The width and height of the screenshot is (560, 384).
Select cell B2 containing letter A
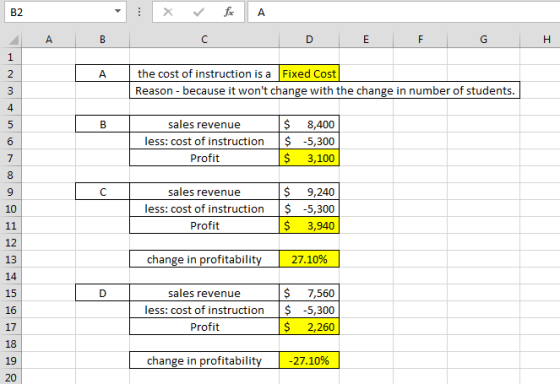click(x=102, y=74)
